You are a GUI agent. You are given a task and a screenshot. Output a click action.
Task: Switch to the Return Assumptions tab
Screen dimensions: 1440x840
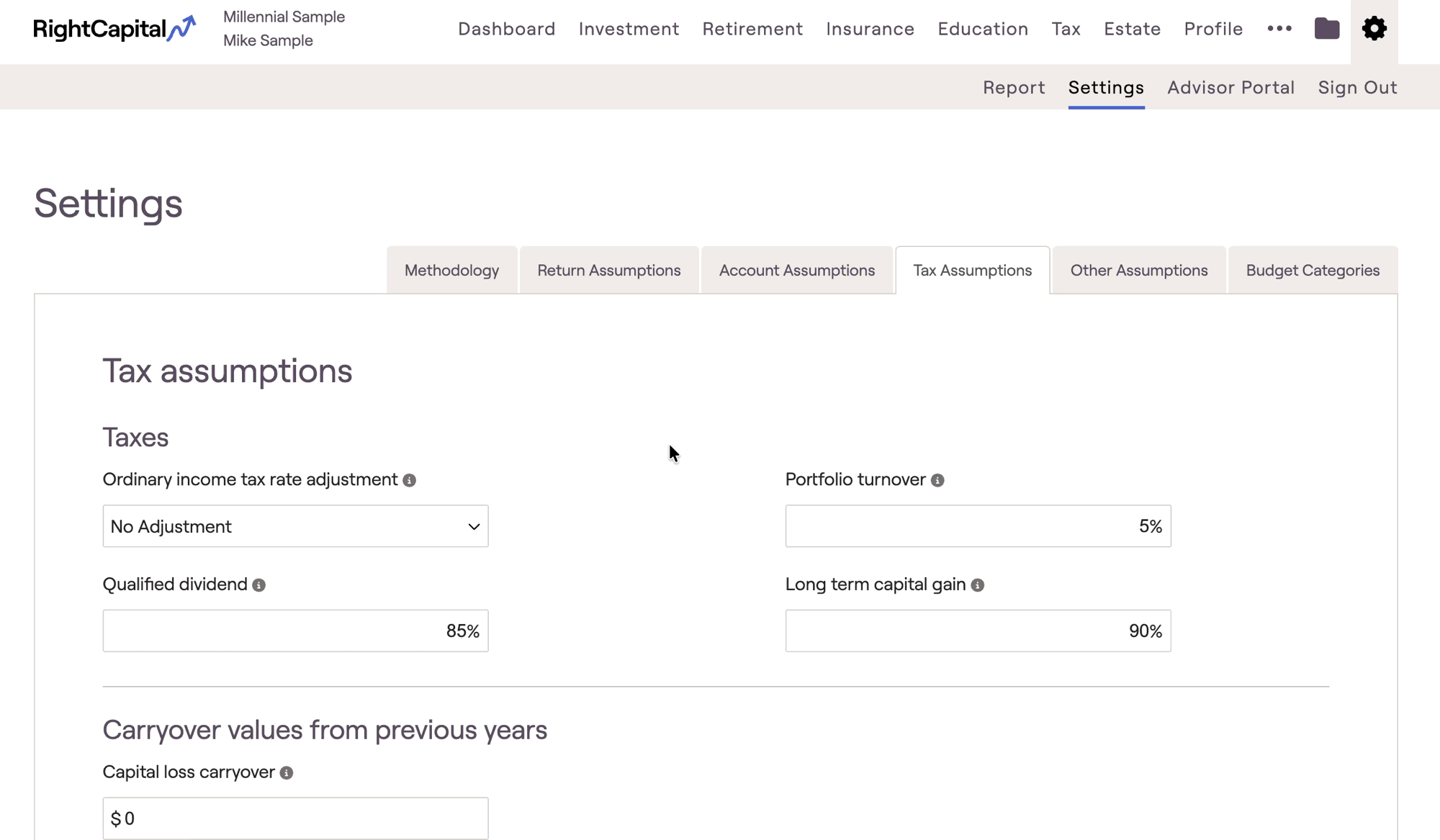click(x=608, y=271)
